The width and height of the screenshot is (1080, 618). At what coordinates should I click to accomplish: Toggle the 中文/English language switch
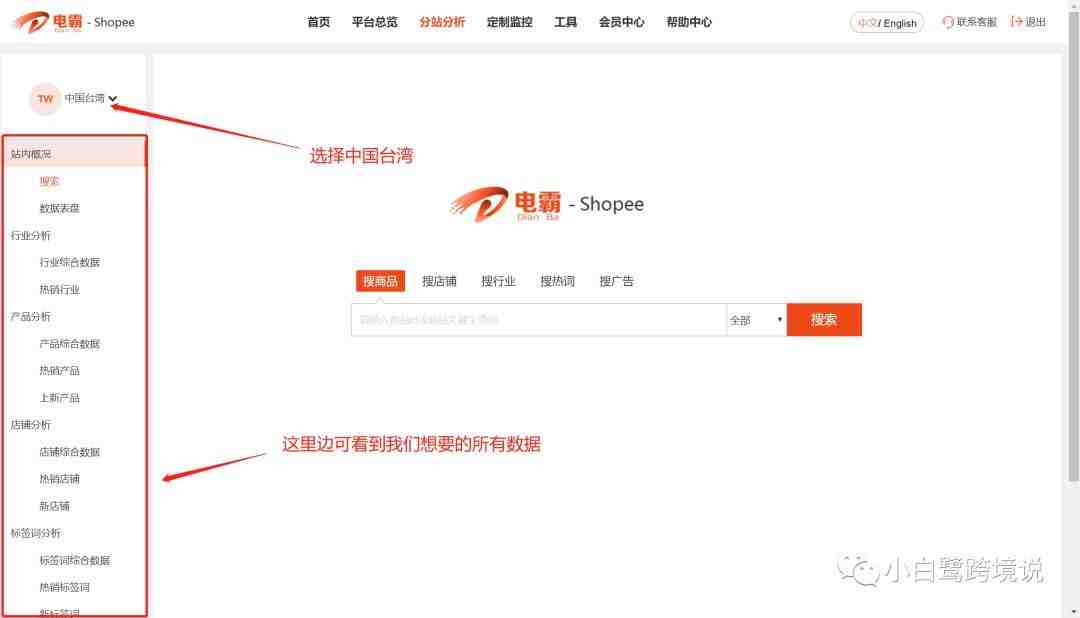click(887, 23)
